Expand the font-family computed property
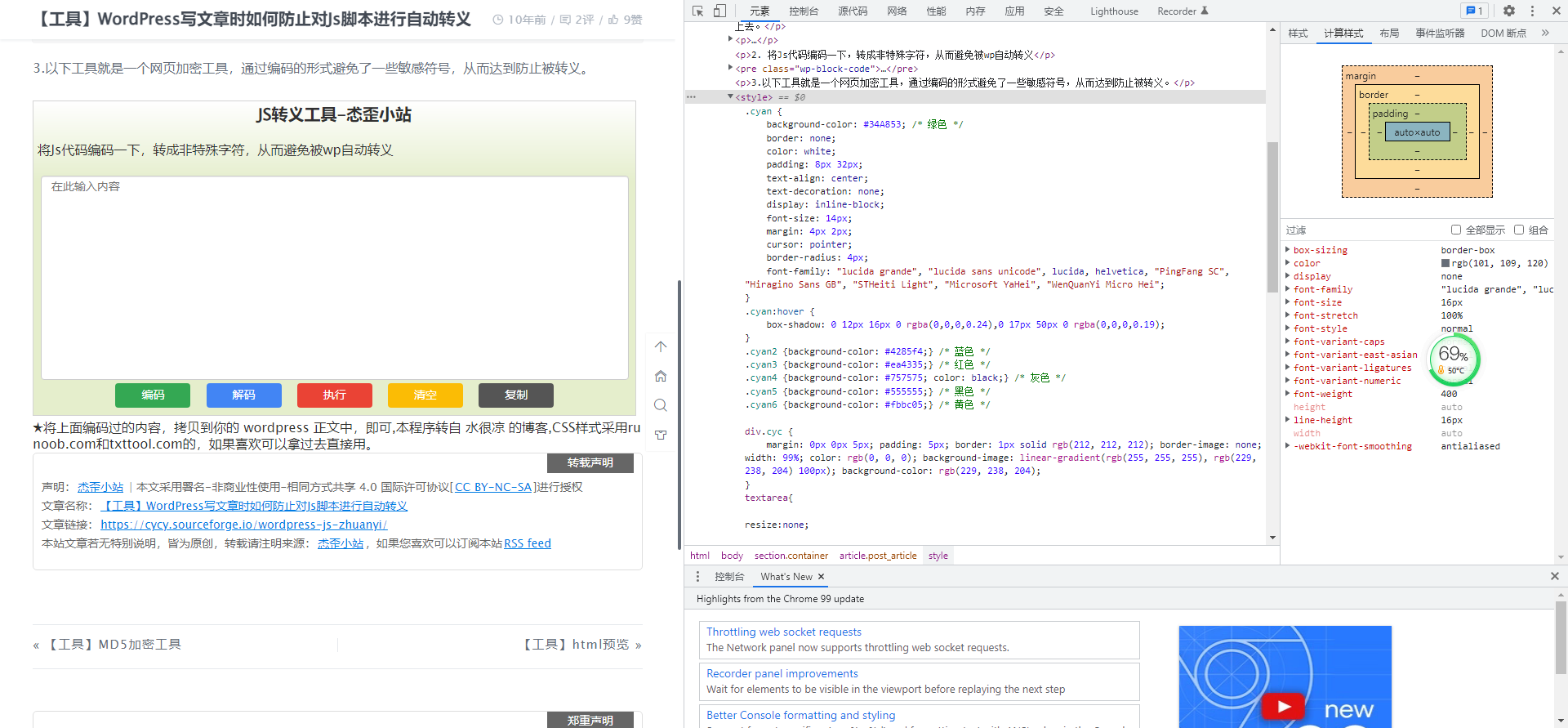The height and width of the screenshot is (728, 1568). pyautogui.click(x=1288, y=289)
